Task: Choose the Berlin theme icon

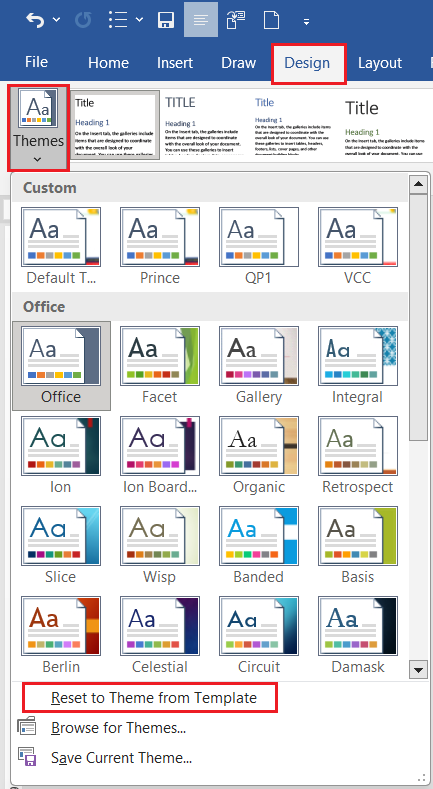Action: [x=61, y=625]
